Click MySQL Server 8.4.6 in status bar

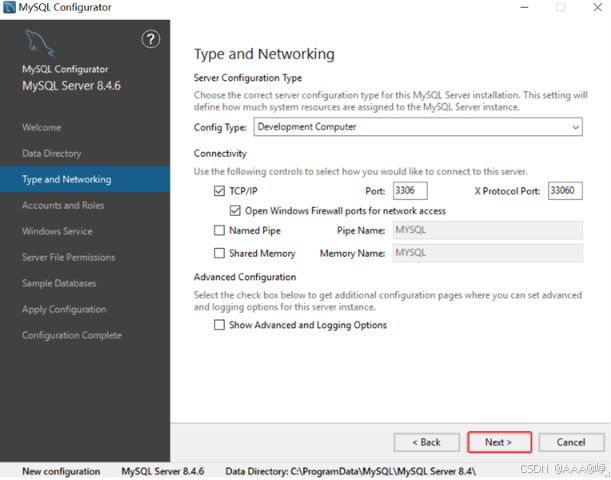(x=163, y=471)
